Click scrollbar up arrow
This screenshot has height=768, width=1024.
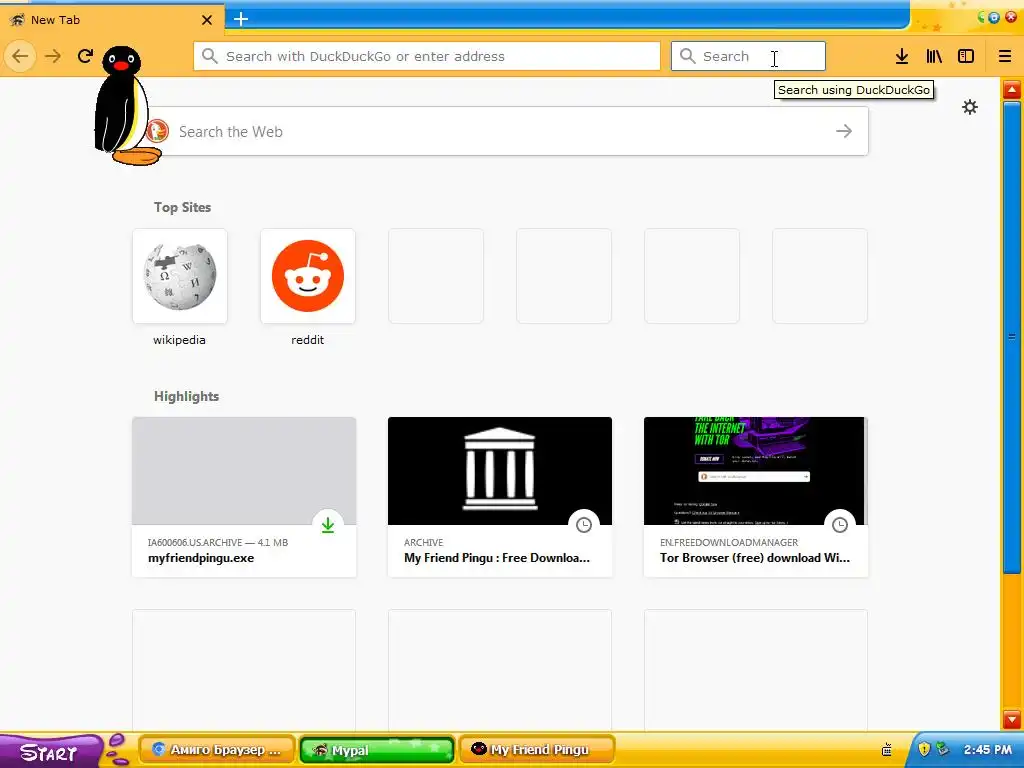point(1012,90)
